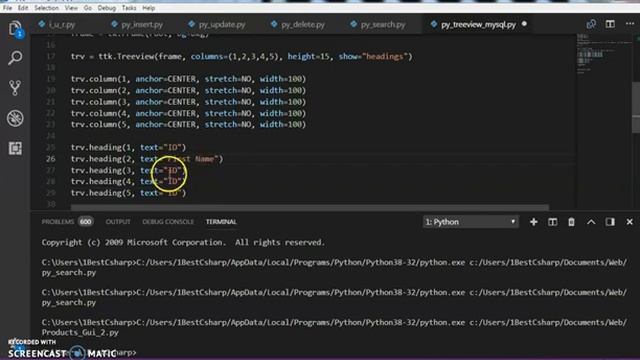
Task: Switch to the py_insert.py tab
Action: (142, 24)
